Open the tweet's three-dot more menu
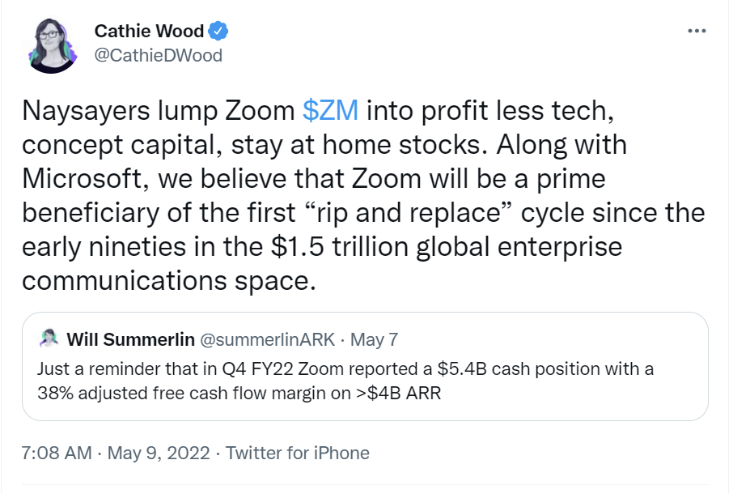 [696, 31]
